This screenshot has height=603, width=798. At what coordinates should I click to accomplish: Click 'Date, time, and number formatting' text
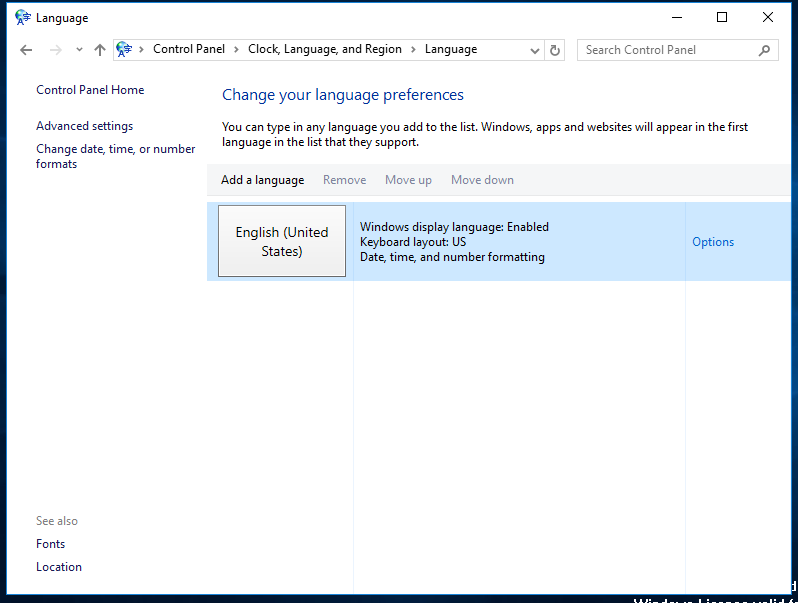[x=452, y=257]
